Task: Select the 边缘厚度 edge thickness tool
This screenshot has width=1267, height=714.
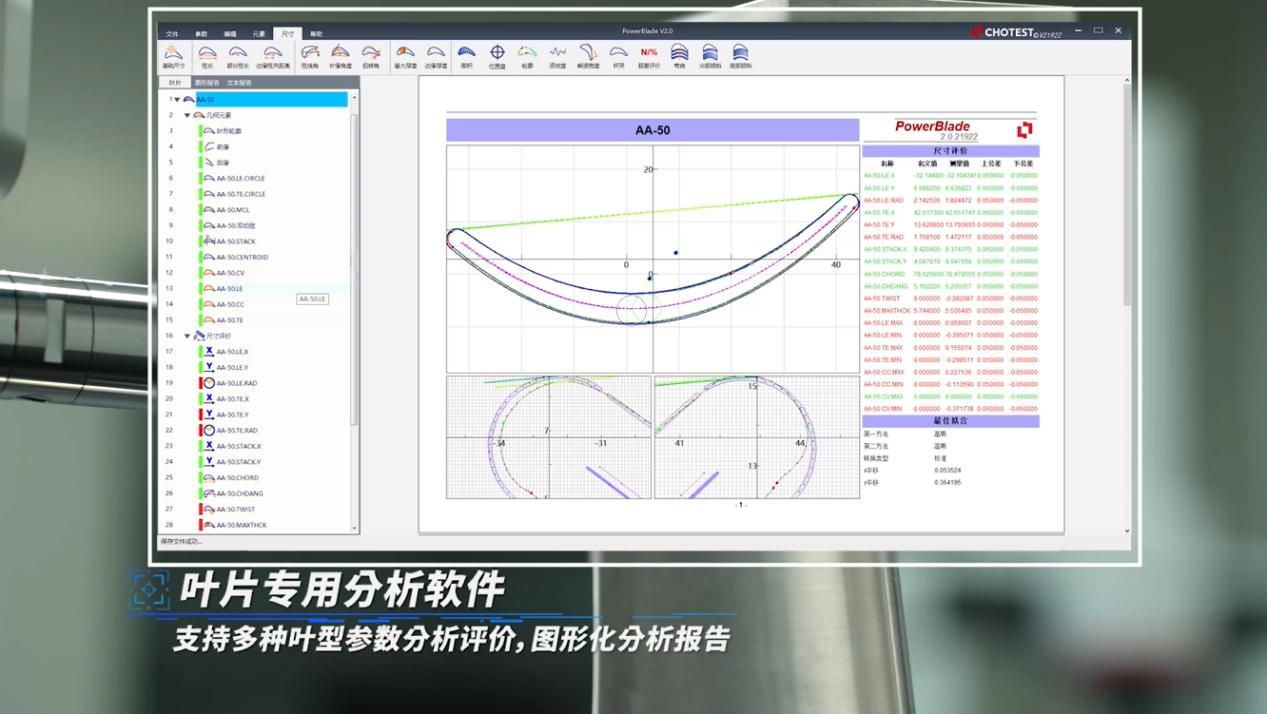Action: pyautogui.click(x=437, y=52)
